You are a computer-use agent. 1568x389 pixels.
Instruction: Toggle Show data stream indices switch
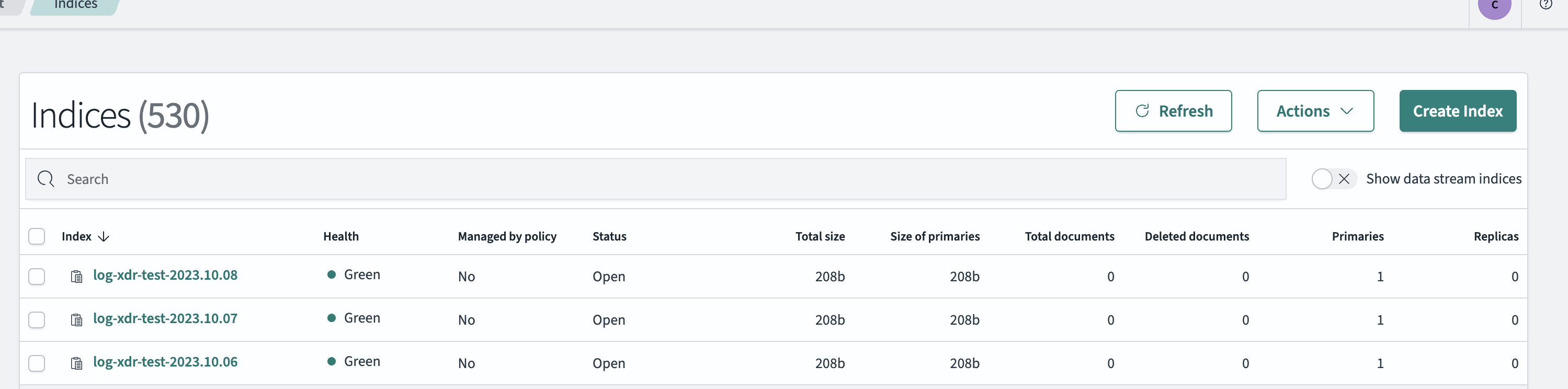(1333, 179)
